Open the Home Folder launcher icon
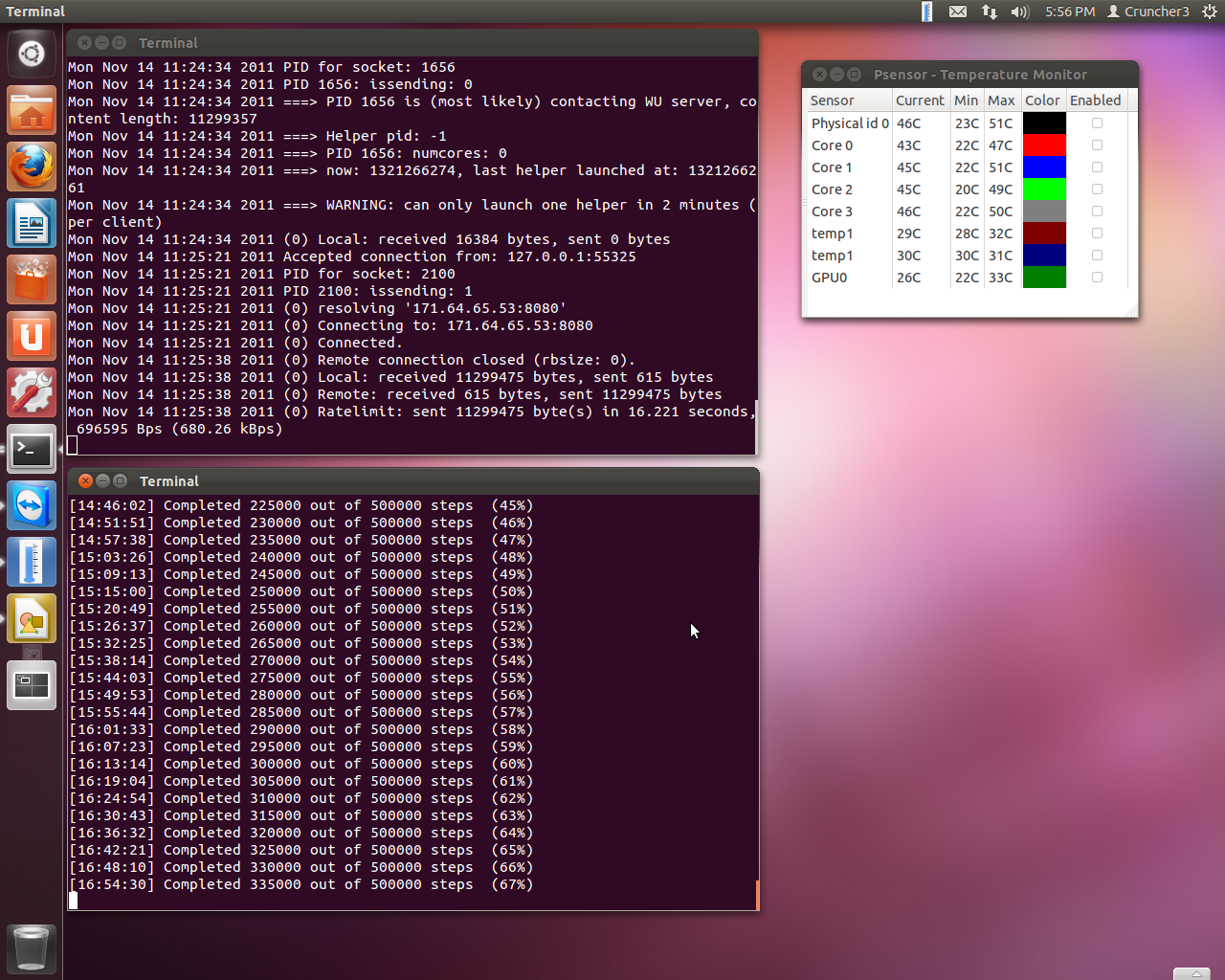This screenshot has width=1225, height=980. [x=32, y=110]
